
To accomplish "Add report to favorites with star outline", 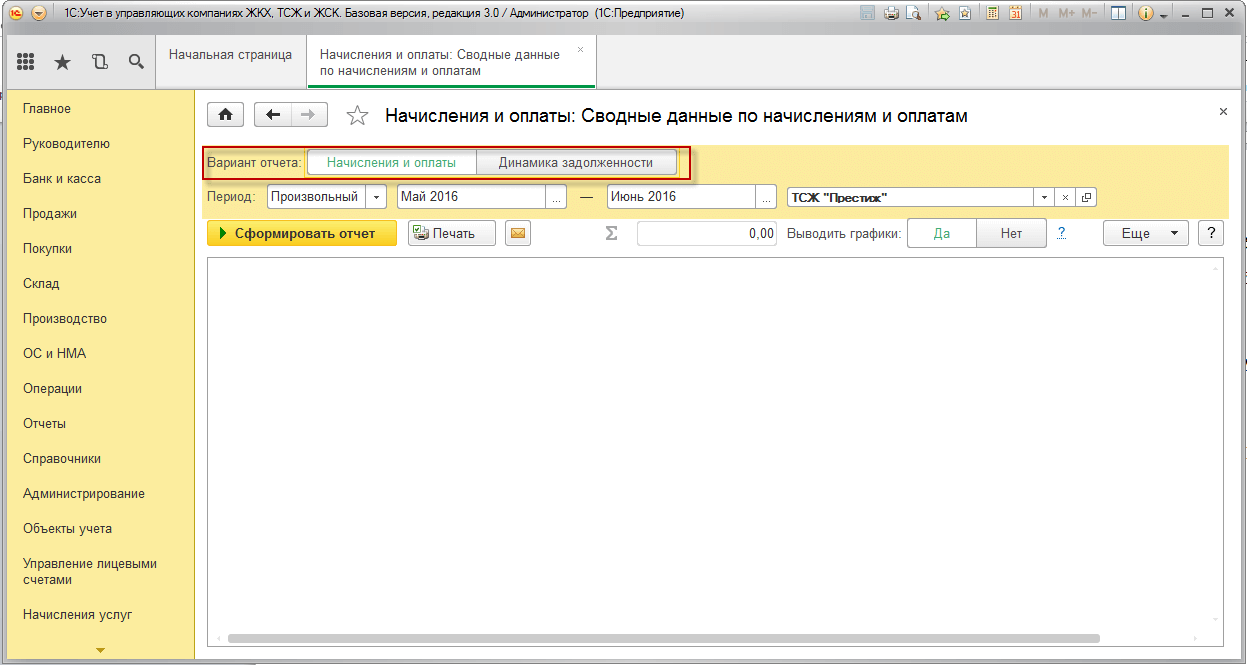I will 357,116.
